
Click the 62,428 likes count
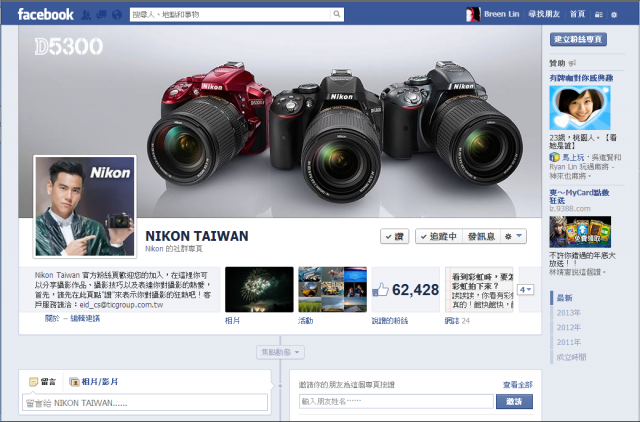415,290
